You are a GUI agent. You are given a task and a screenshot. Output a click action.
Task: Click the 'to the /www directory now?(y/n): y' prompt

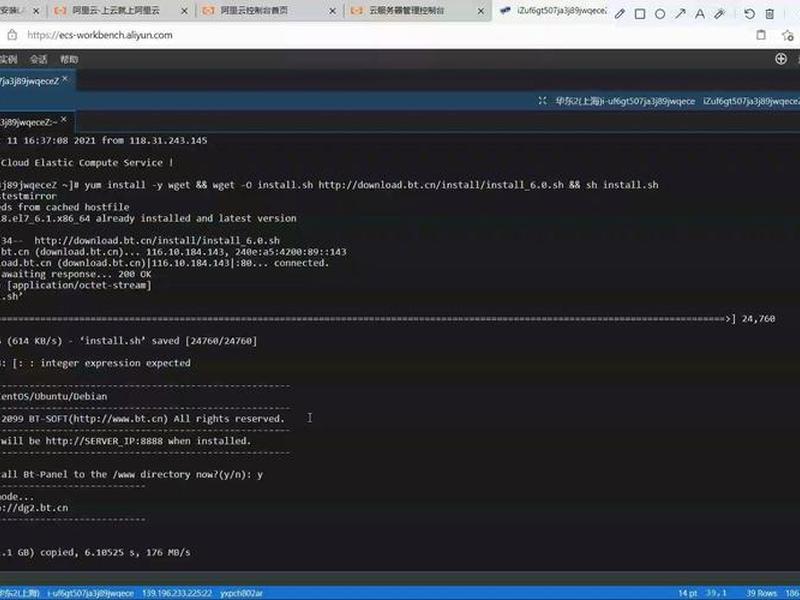coord(168,474)
